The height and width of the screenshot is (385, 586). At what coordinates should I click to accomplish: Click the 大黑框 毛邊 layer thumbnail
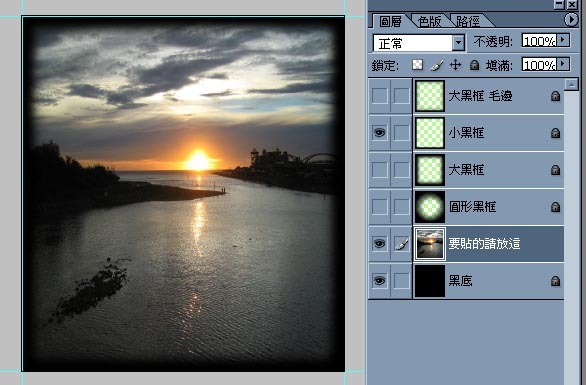(430, 96)
